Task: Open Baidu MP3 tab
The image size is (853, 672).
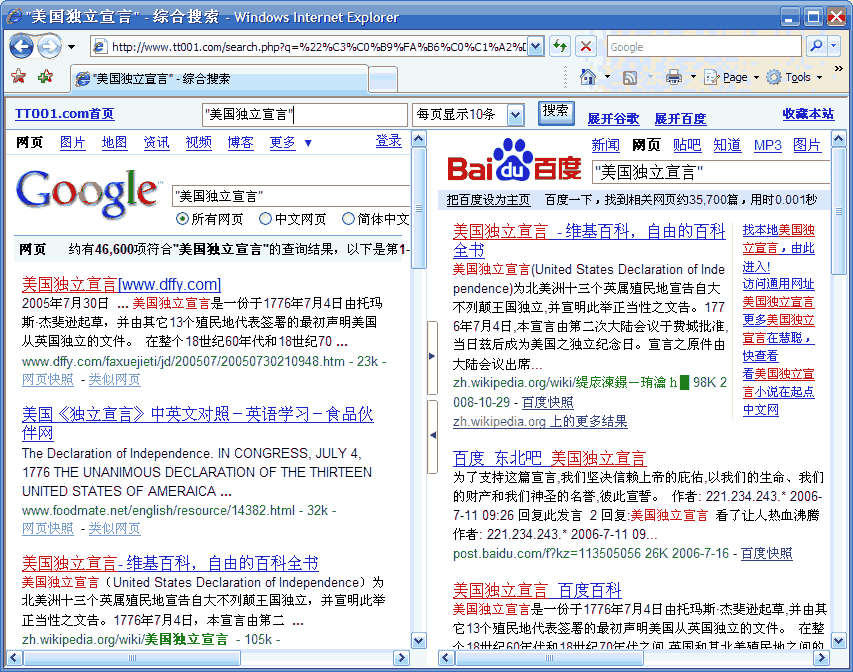Action: pos(768,145)
